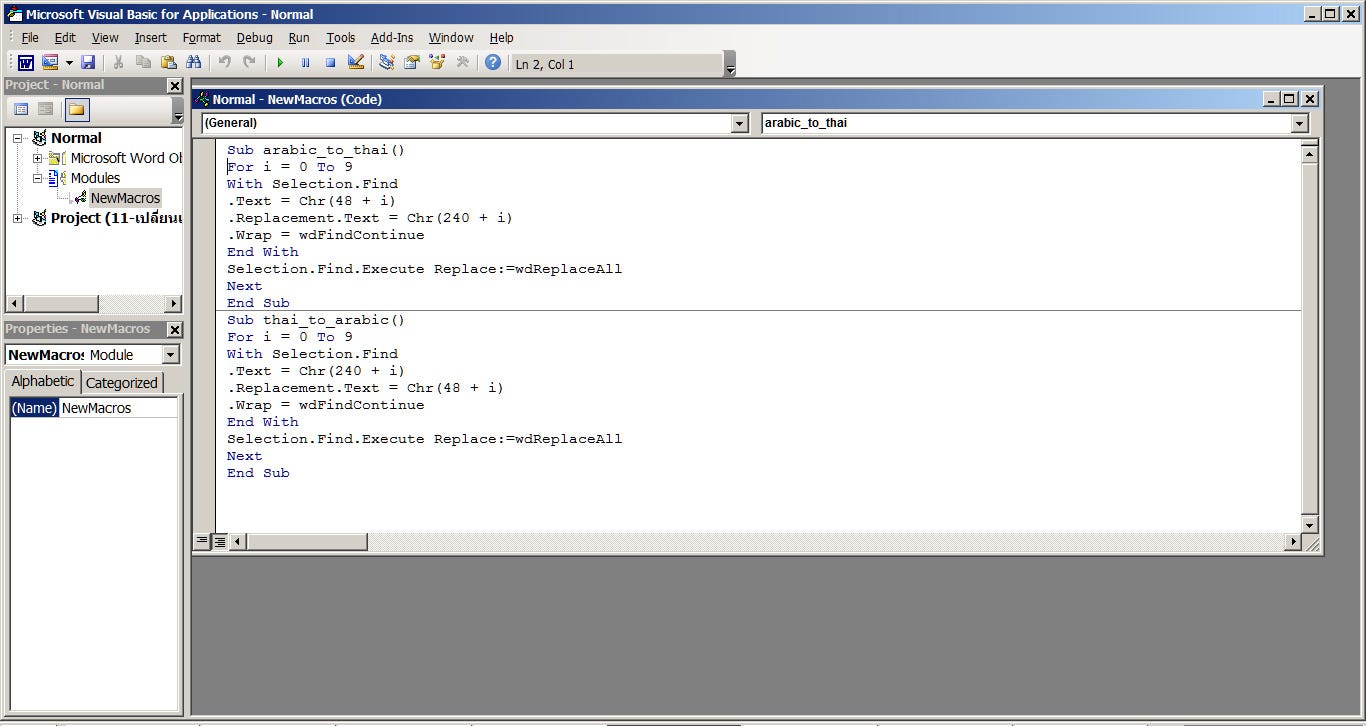Open the arabic_to_thai procedure dropdown

tap(1300, 123)
